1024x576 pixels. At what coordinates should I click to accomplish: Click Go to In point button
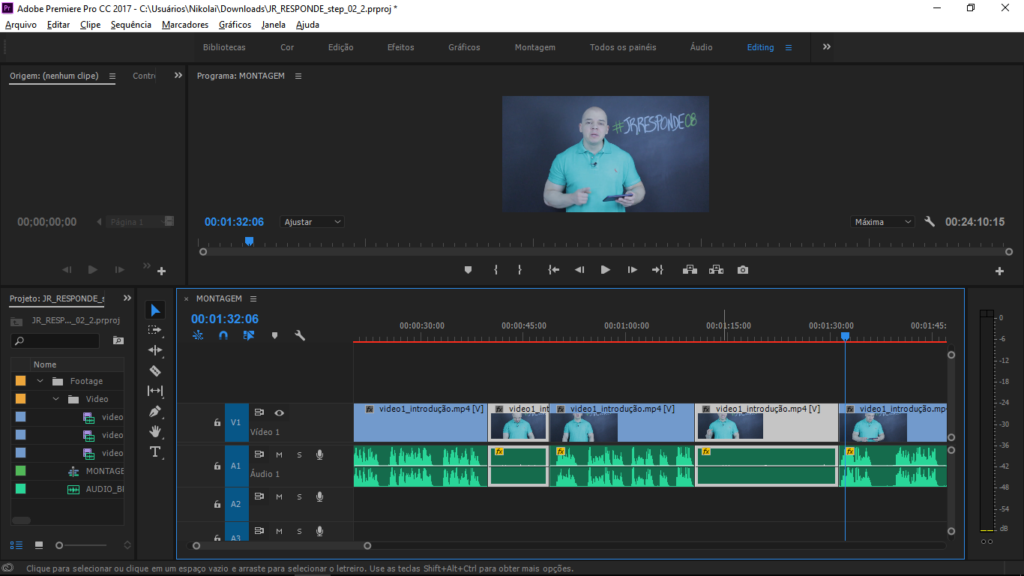pos(553,270)
